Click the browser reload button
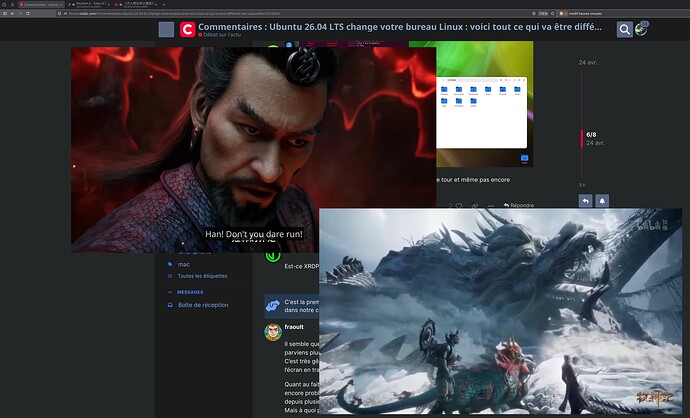This screenshot has height=418, width=690. tap(28, 14)
